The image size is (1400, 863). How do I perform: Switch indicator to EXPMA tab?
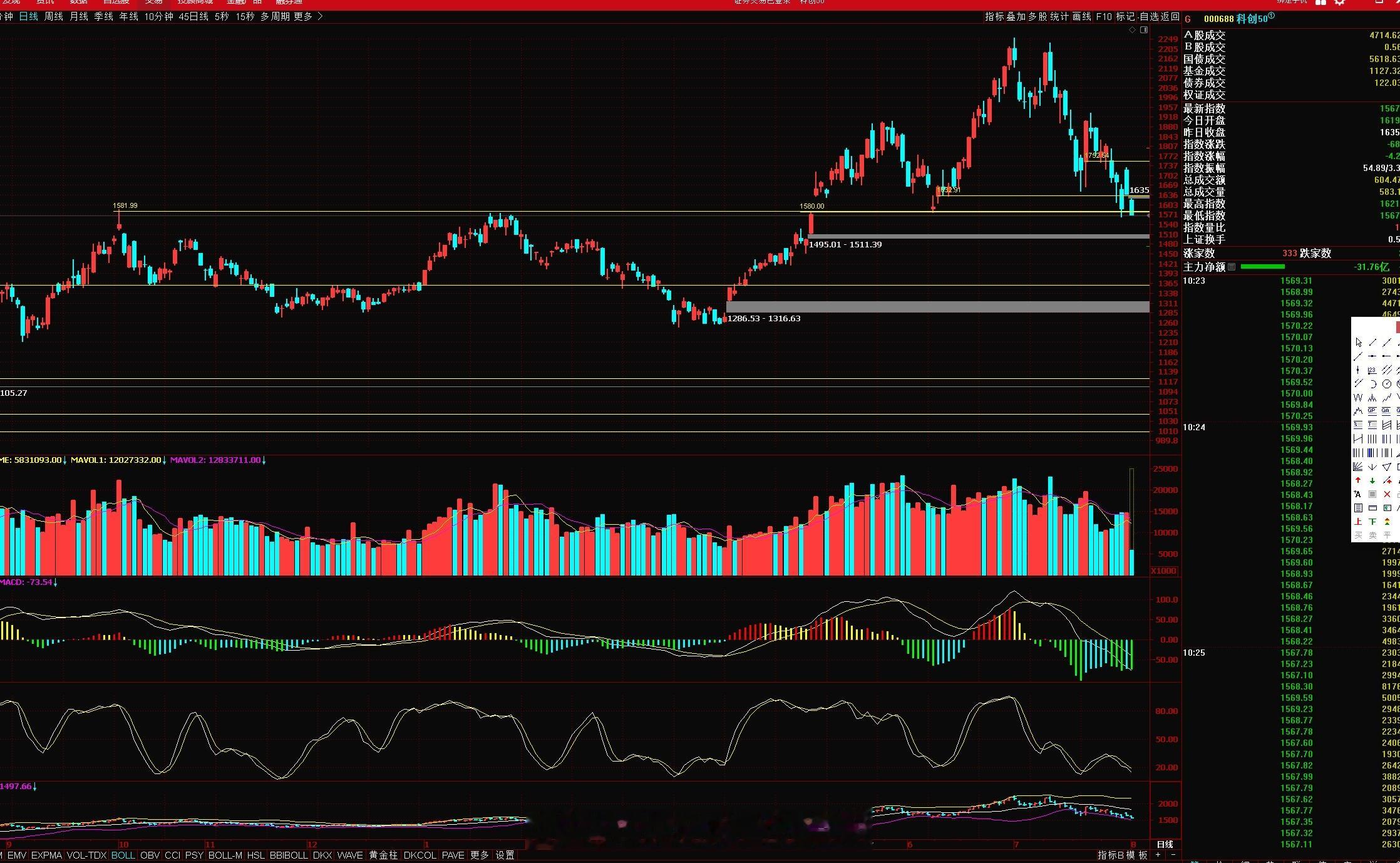pyautogui.click(x=46, y=855)
